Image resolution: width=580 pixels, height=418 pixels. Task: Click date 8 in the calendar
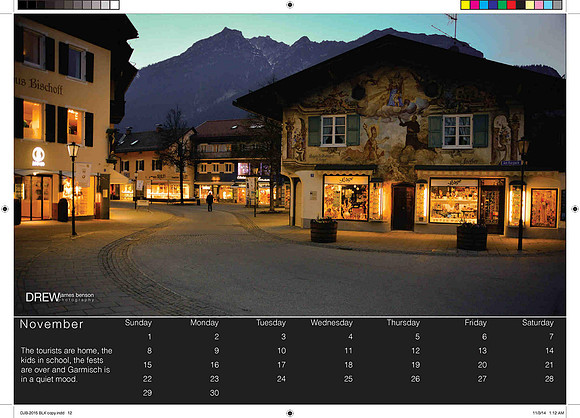(x=149, y=351)
